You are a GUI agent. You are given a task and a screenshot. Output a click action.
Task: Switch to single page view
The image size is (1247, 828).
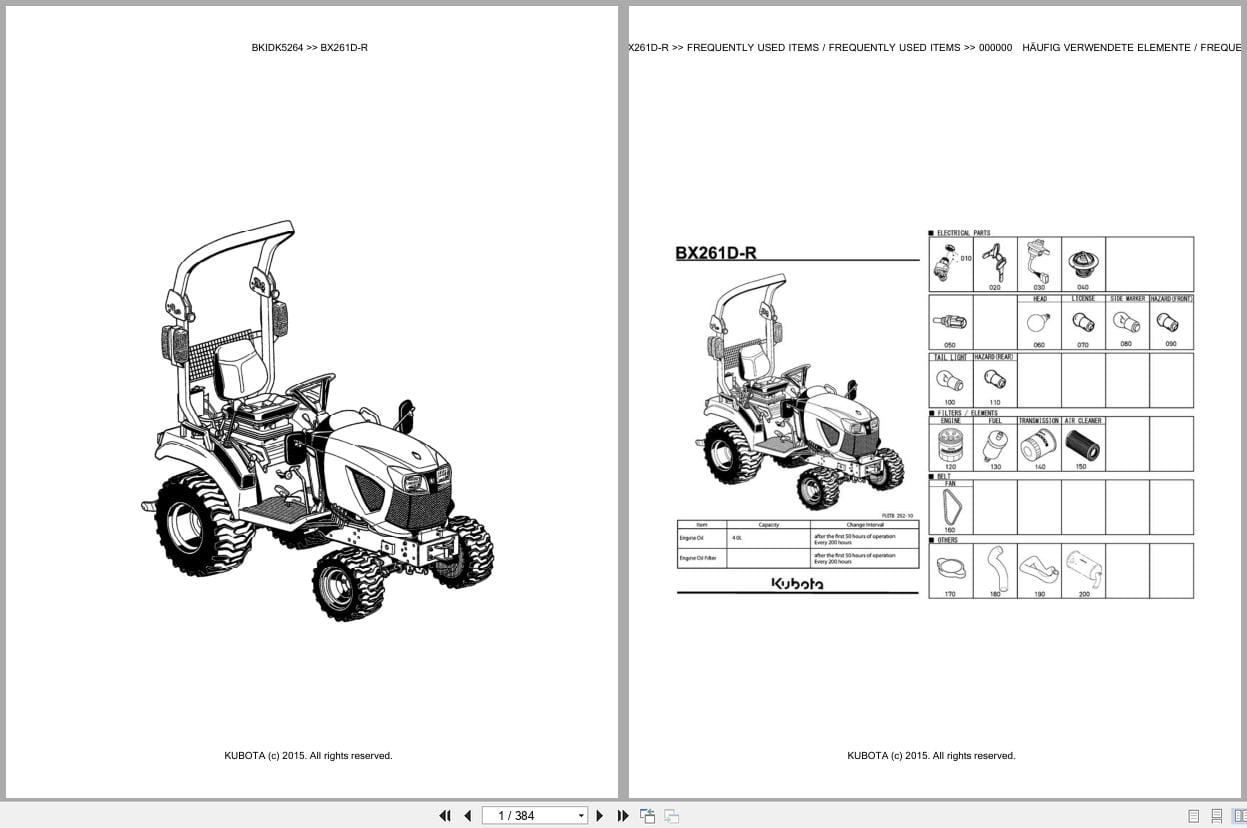(1193, 816)
